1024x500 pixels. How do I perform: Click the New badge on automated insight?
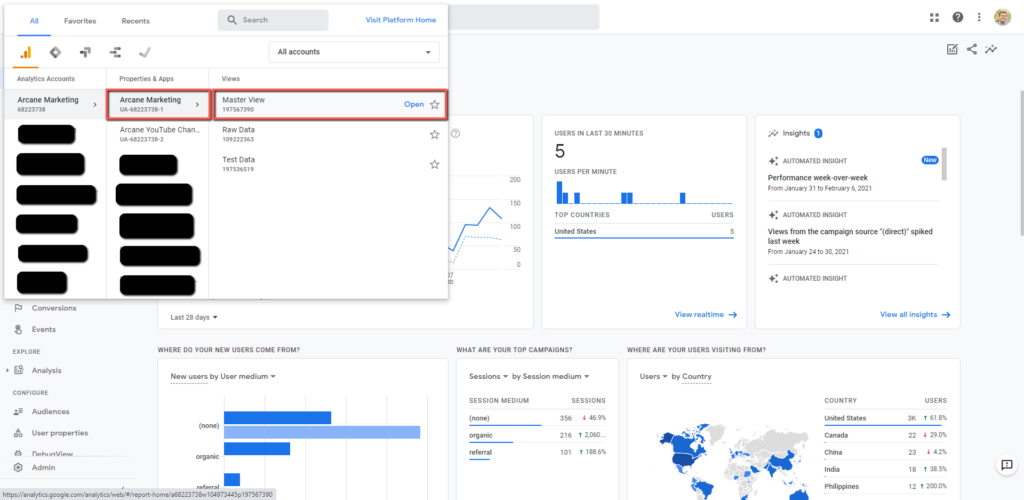(x=929, y=160)
